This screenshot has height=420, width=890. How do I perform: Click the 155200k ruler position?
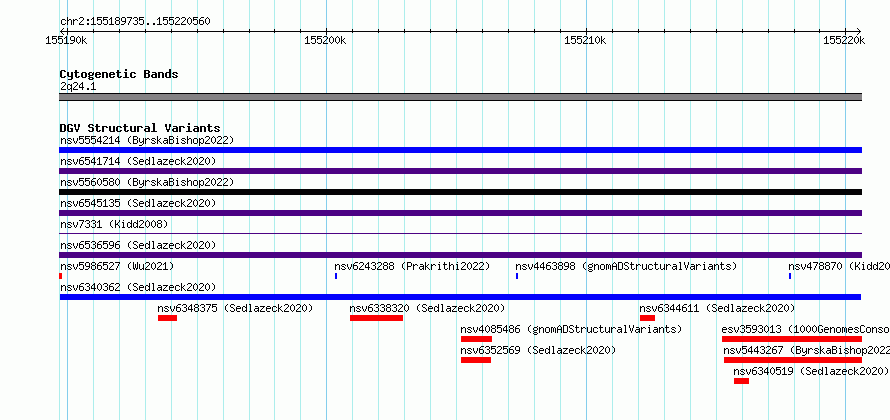pyautogui.click(x=326, y=40)
